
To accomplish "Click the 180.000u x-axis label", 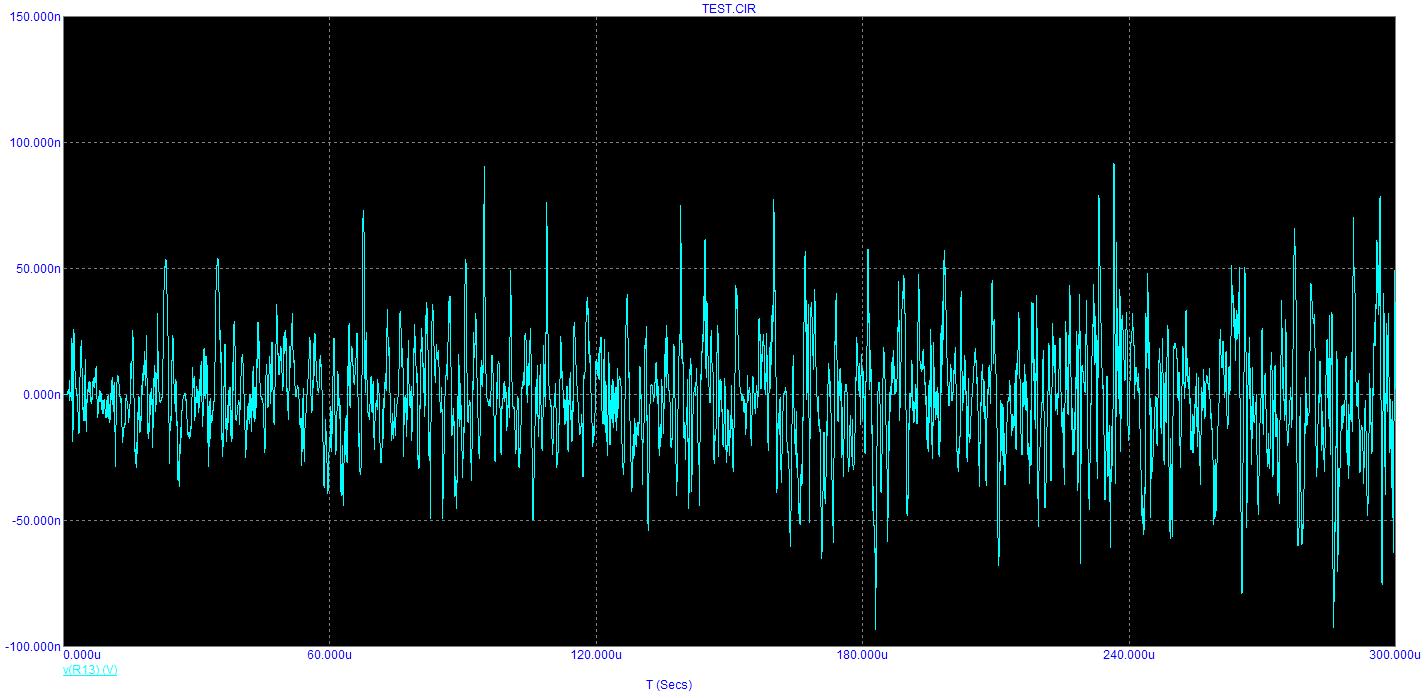I will 862,655.
